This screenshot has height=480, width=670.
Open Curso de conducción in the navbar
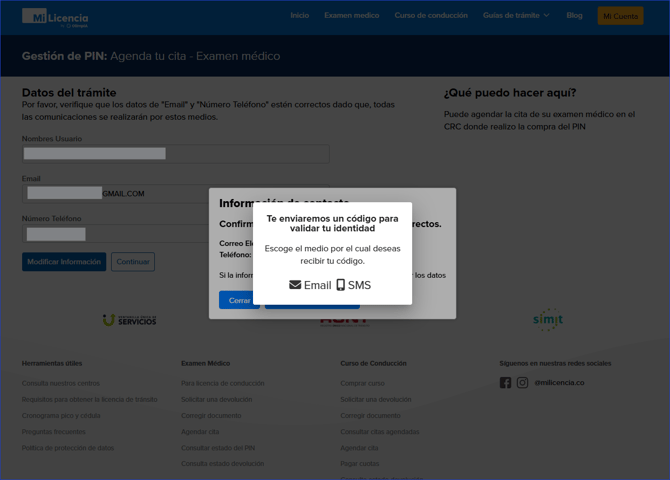click(430, 16)
